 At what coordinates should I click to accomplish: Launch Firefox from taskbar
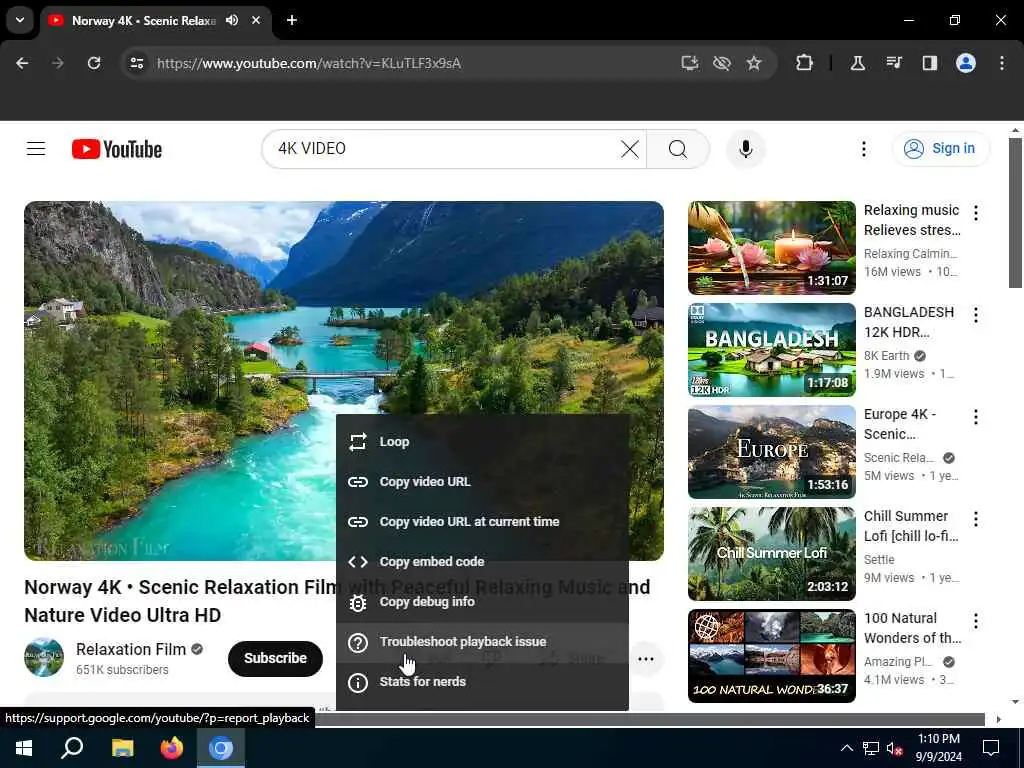[172, 748]
